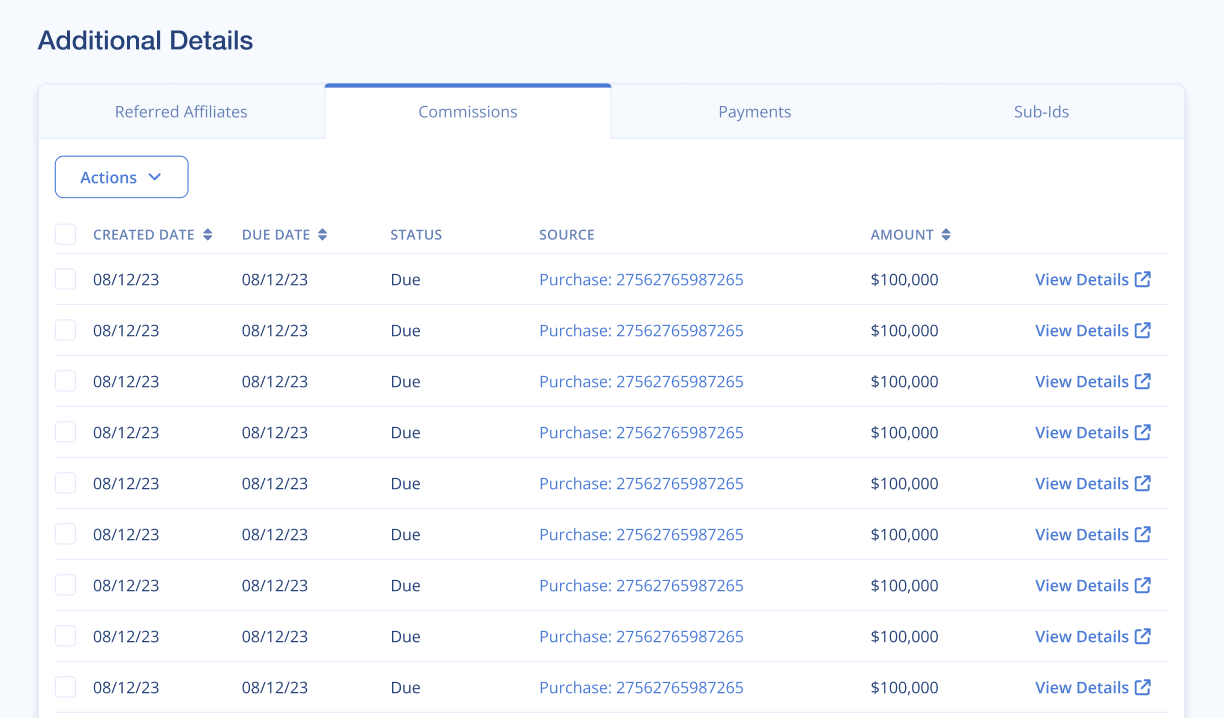Check the second commission row checkbox
The image size is (1224, 718).
65,331
